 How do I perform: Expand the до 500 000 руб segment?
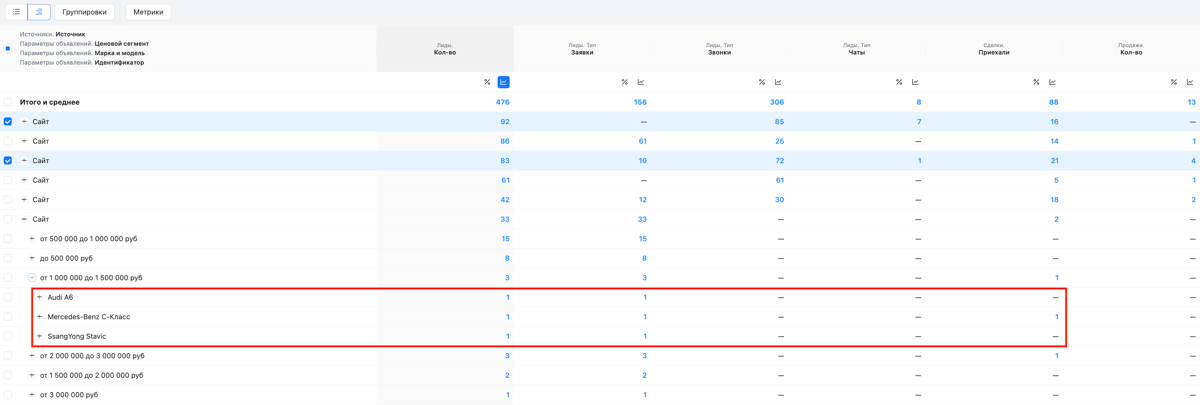pos(32,258)
